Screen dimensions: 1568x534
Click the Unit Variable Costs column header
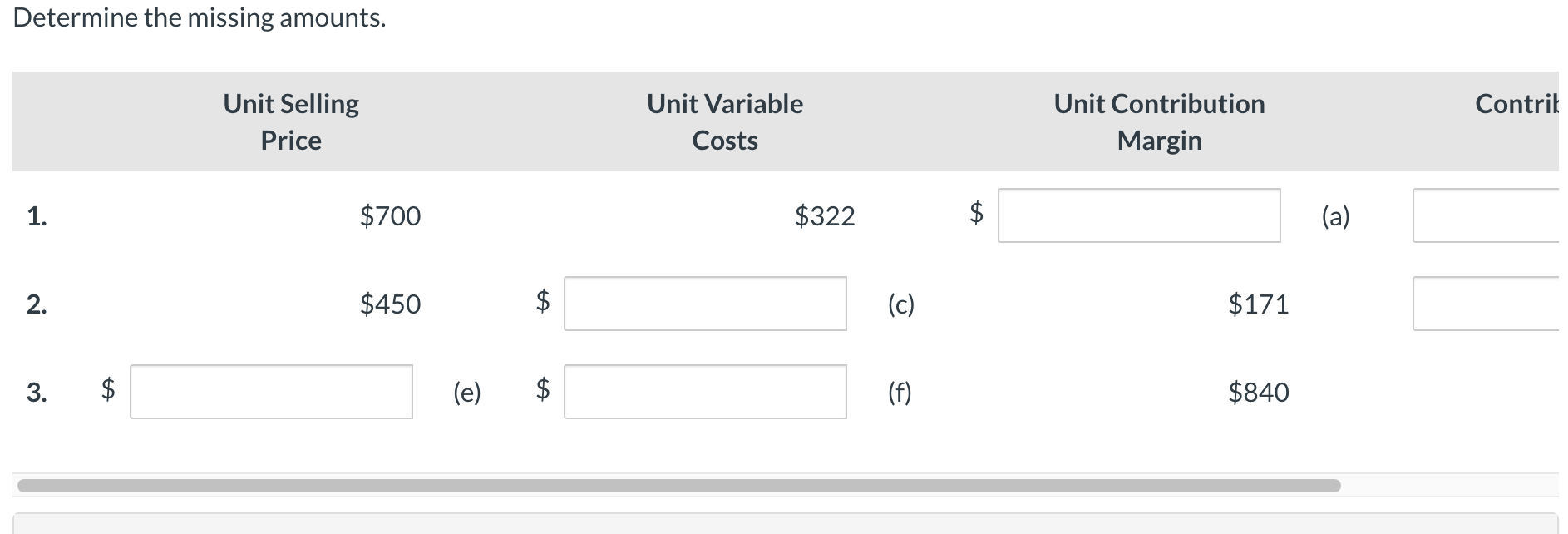point(725,121)
